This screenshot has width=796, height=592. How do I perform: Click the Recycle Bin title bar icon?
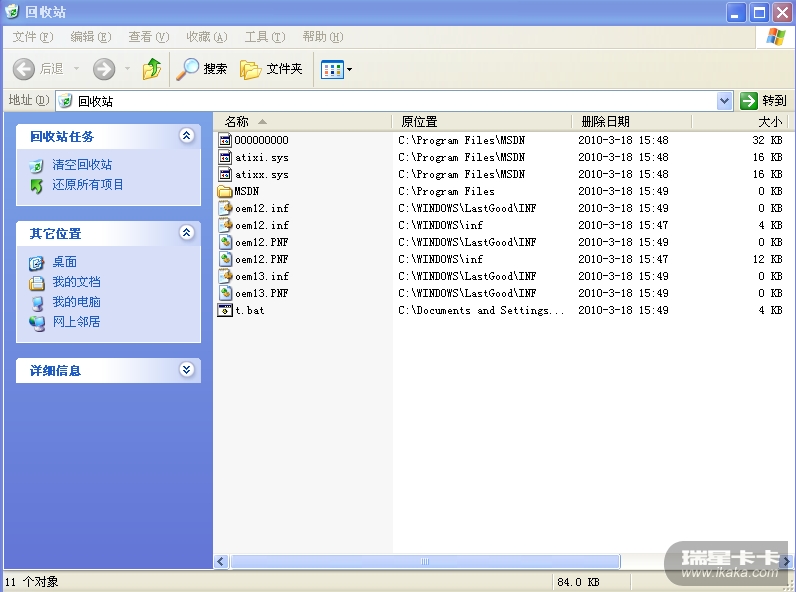[12, 11]
